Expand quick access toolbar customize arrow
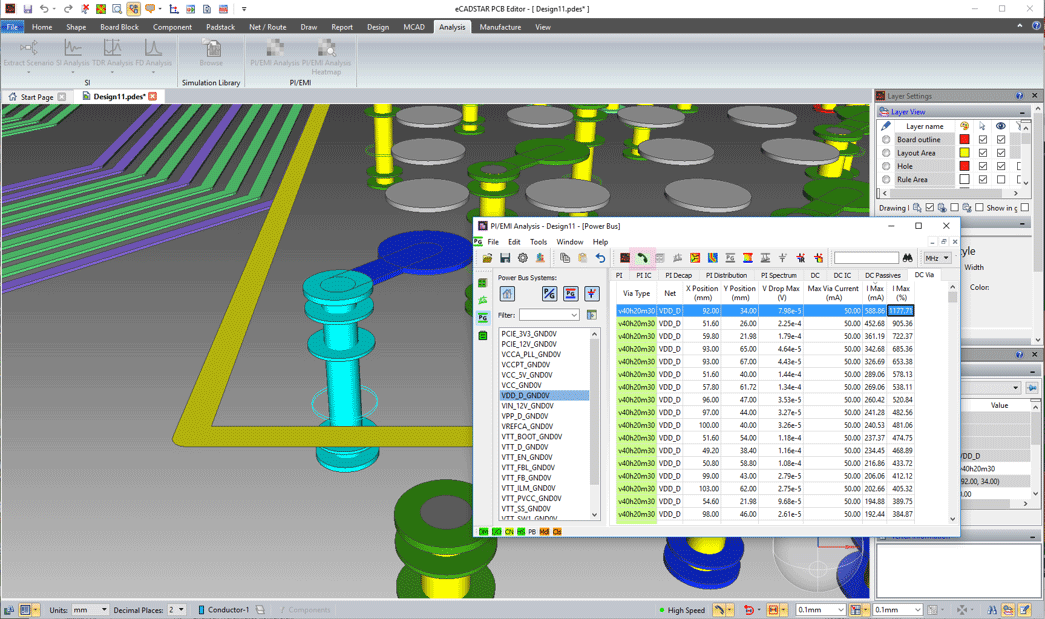 [x=244, y=9]
